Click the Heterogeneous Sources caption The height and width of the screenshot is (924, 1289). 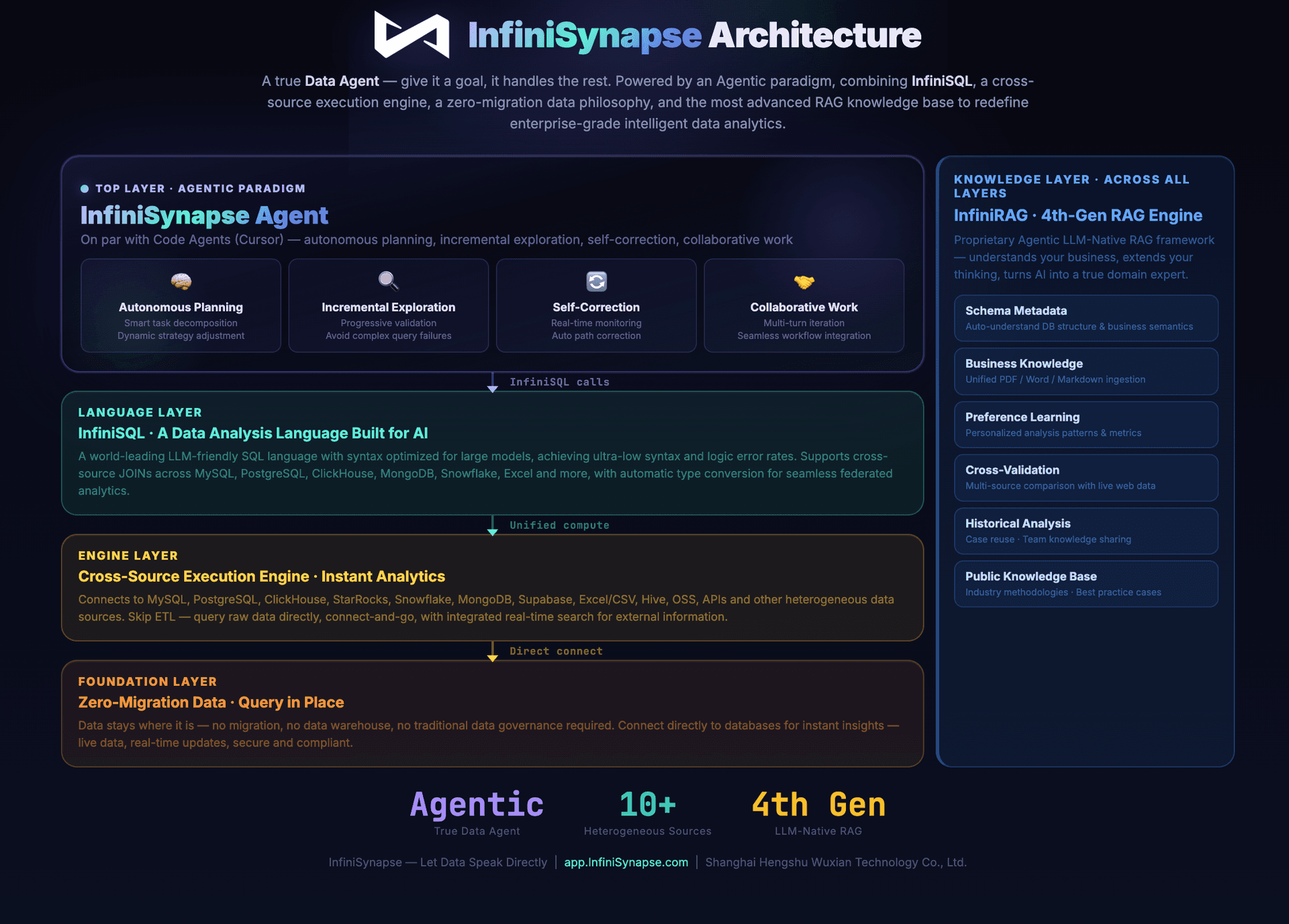[x=647, y=831]
